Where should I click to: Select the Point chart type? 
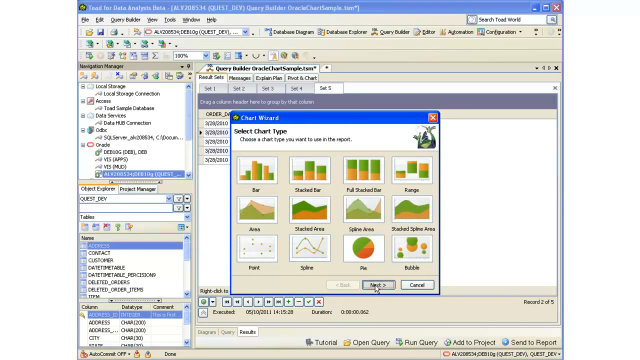257,248
